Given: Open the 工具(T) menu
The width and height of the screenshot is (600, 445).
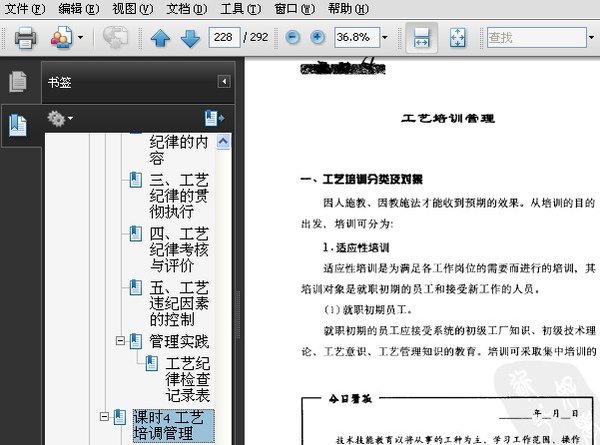Looking at the screenshot, I should pos(240,8).
